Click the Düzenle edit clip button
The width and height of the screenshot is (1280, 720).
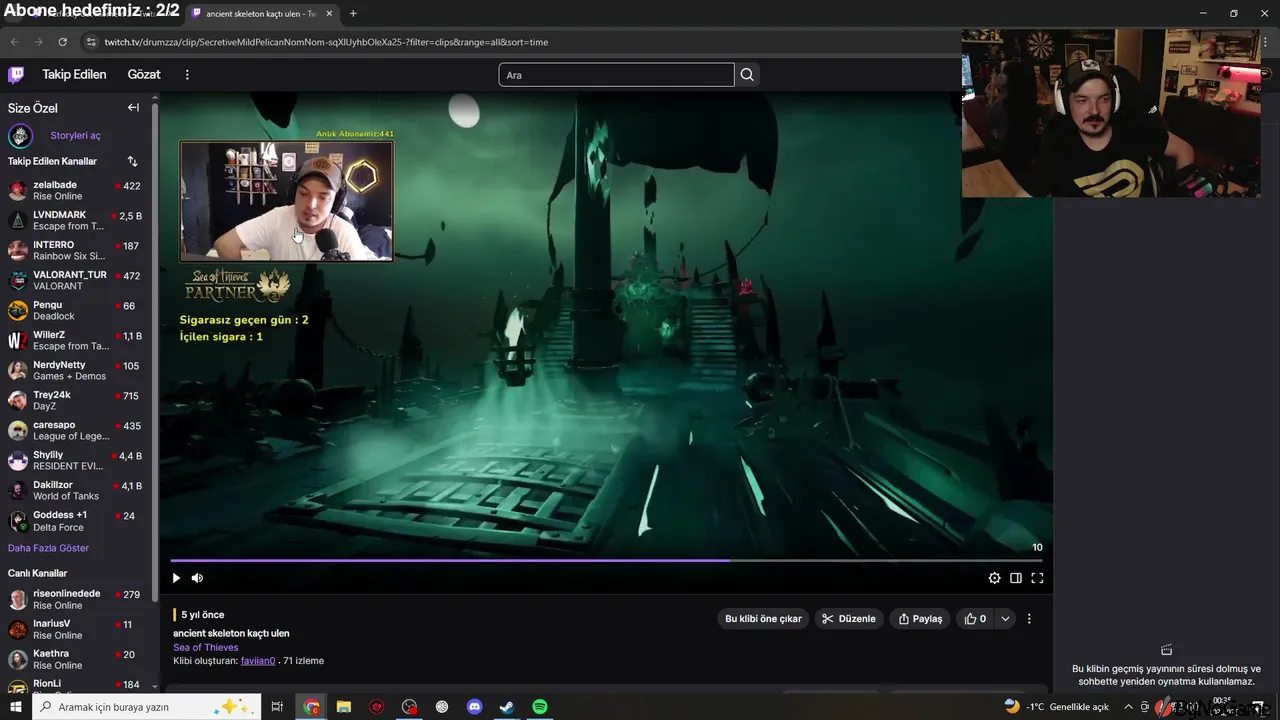coord(848,619)
